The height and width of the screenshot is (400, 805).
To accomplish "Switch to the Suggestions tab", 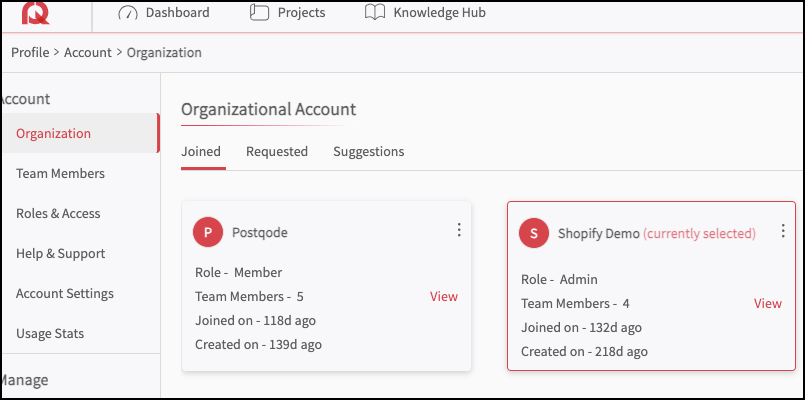I will pyautogui.click(x=369, y=151).
